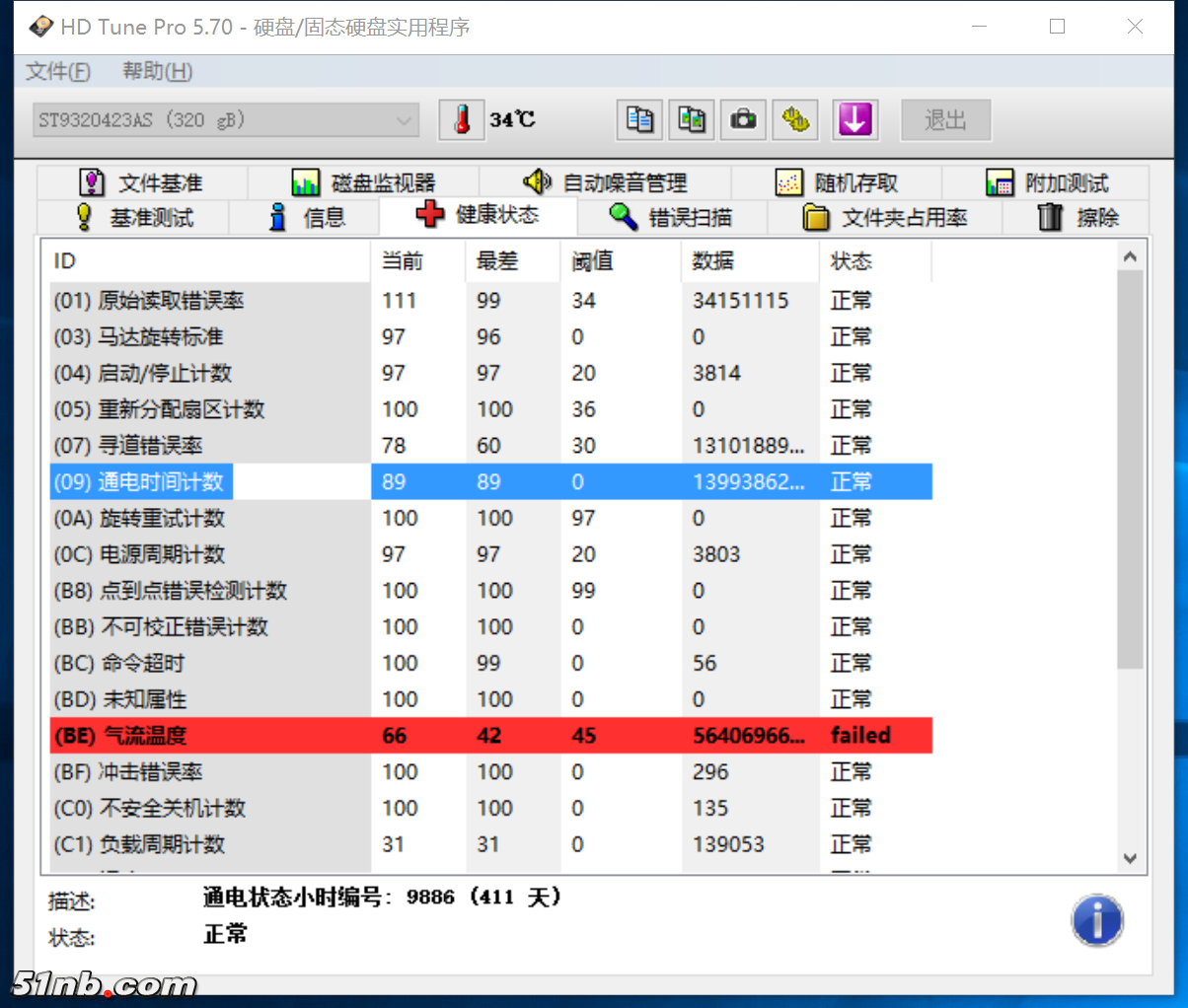Click the purple download arrow icon
This screenshot has height=1008, width=1188.
coord(855,119)
